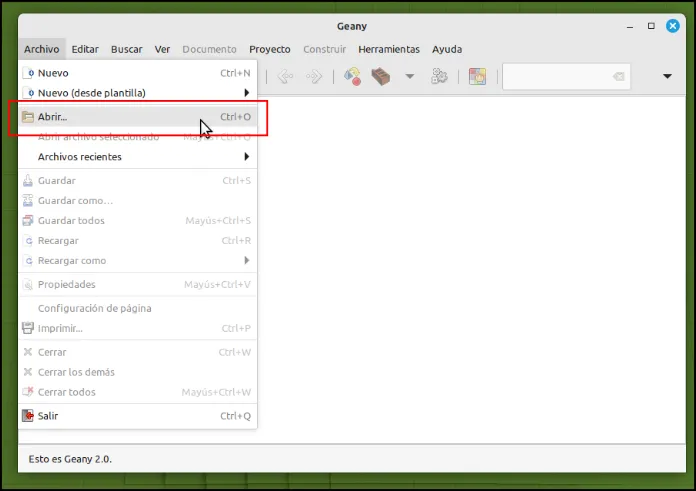The image size is (696, 491).
Task: Open the Archivo menu
Action: (x=42, y=49)
